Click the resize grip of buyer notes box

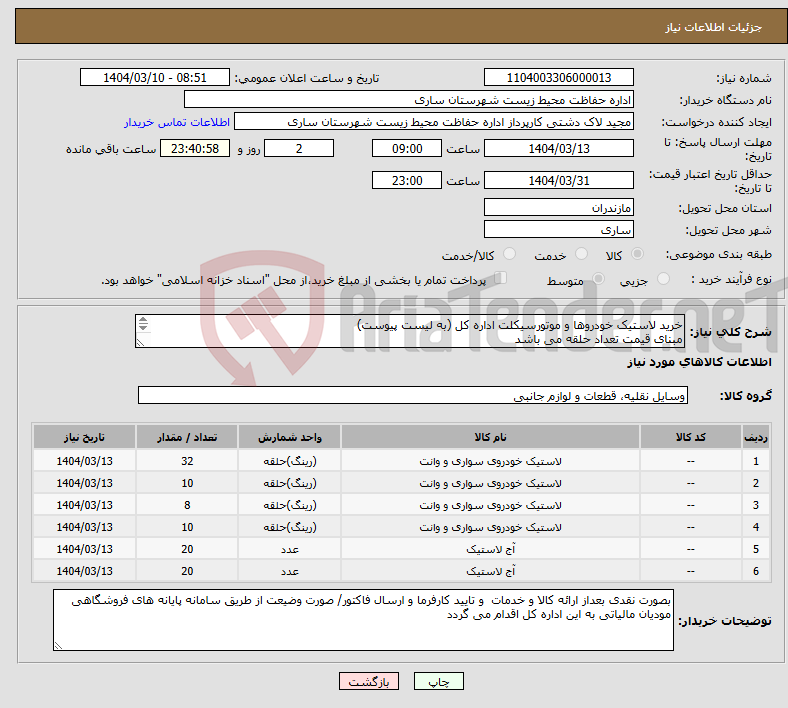coord(58,646)
